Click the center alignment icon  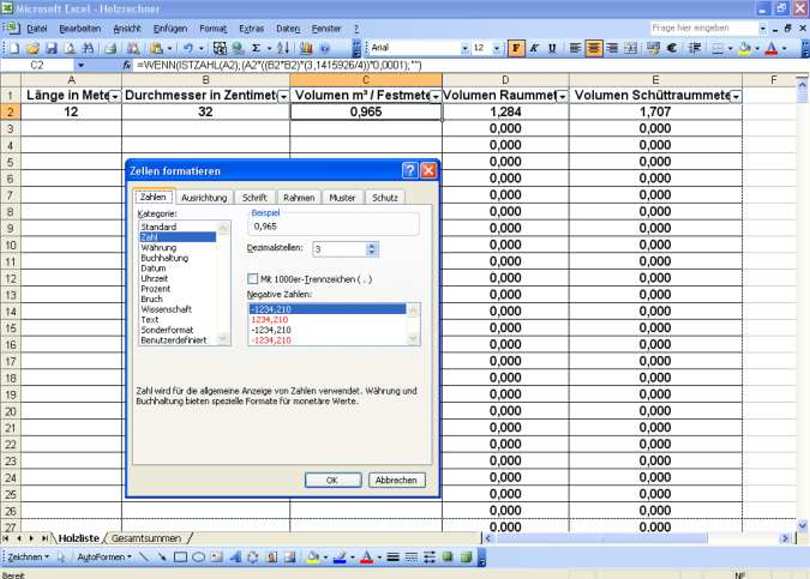594,48
